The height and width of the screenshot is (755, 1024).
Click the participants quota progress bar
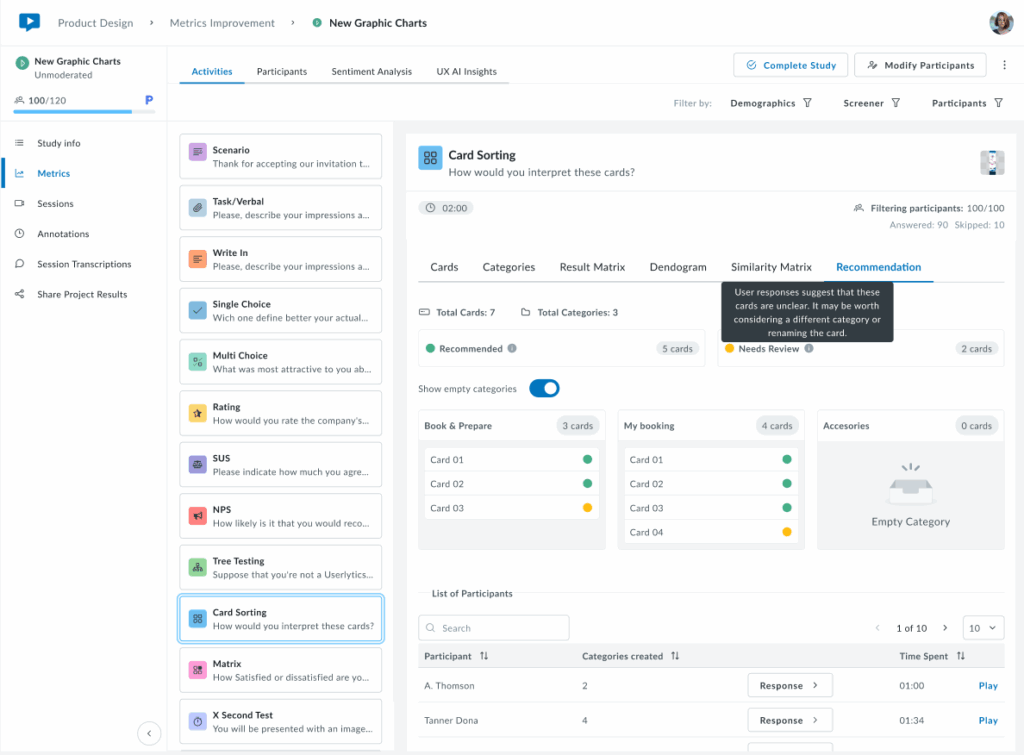pyautogui.click(x=72, y=112)
